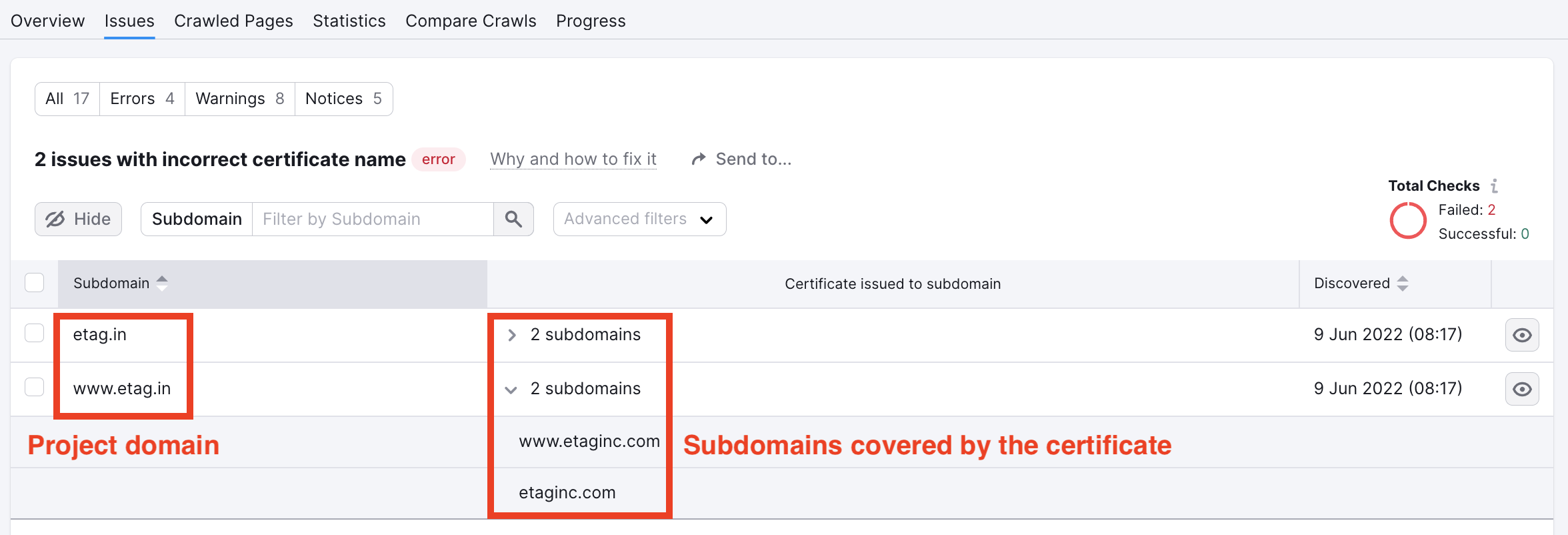
Task: Open the Advanced filters dropdown
Action: [639, 219]
